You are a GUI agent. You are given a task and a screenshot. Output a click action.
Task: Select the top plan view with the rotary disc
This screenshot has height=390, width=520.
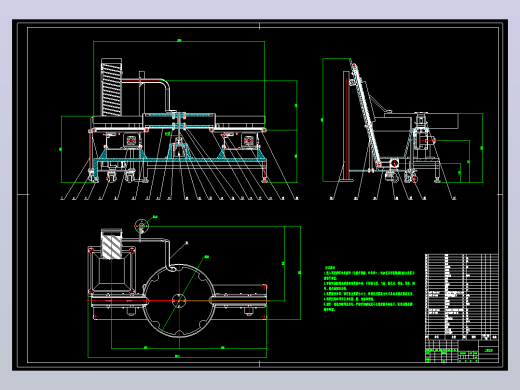(194, 287)
